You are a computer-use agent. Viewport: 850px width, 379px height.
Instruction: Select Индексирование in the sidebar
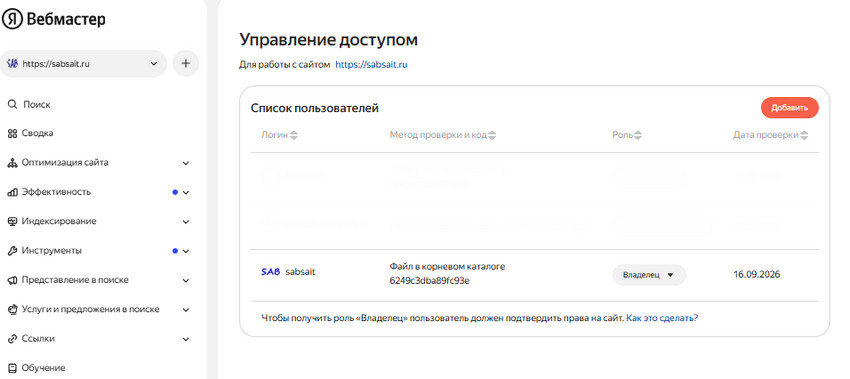pos(59,221)
